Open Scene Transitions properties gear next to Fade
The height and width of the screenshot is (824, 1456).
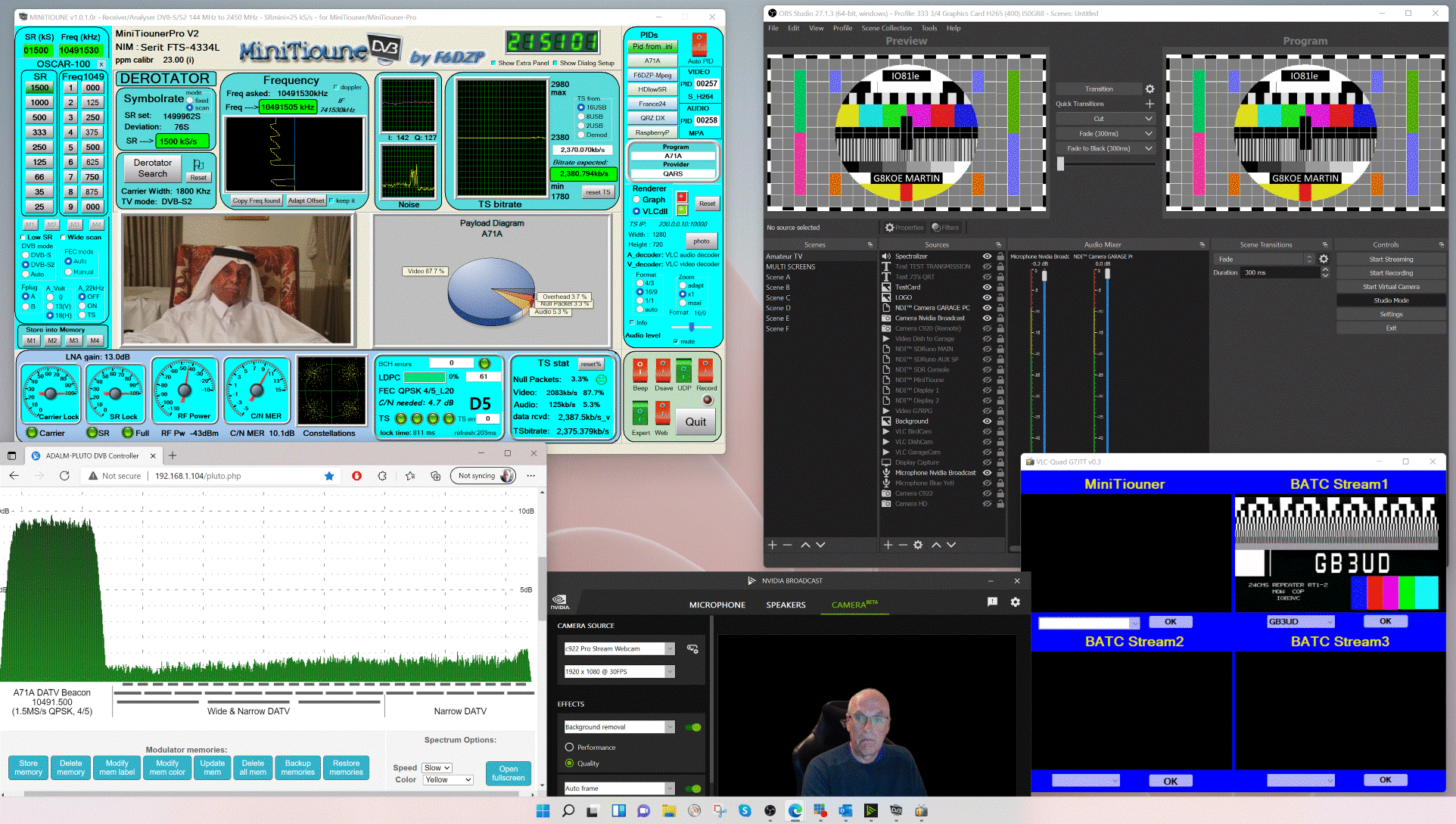click(x=1324, y=259)
